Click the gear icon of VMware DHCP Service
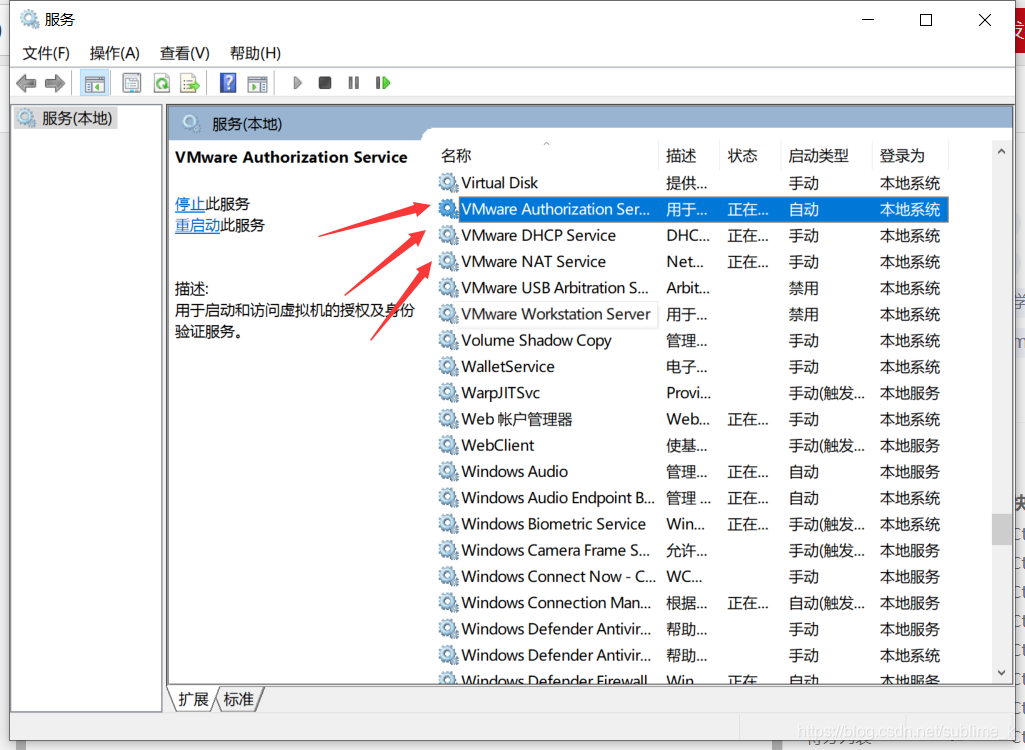 (448, 235)
